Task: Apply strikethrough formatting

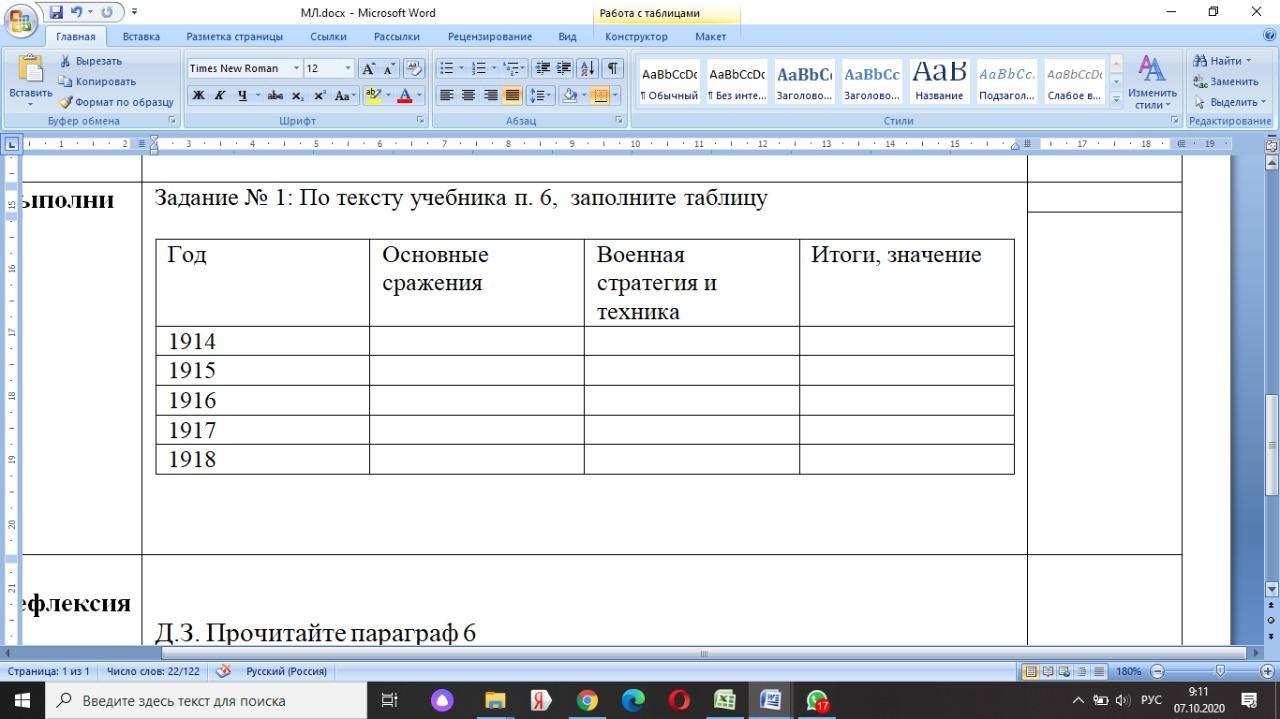Action: 275,96
